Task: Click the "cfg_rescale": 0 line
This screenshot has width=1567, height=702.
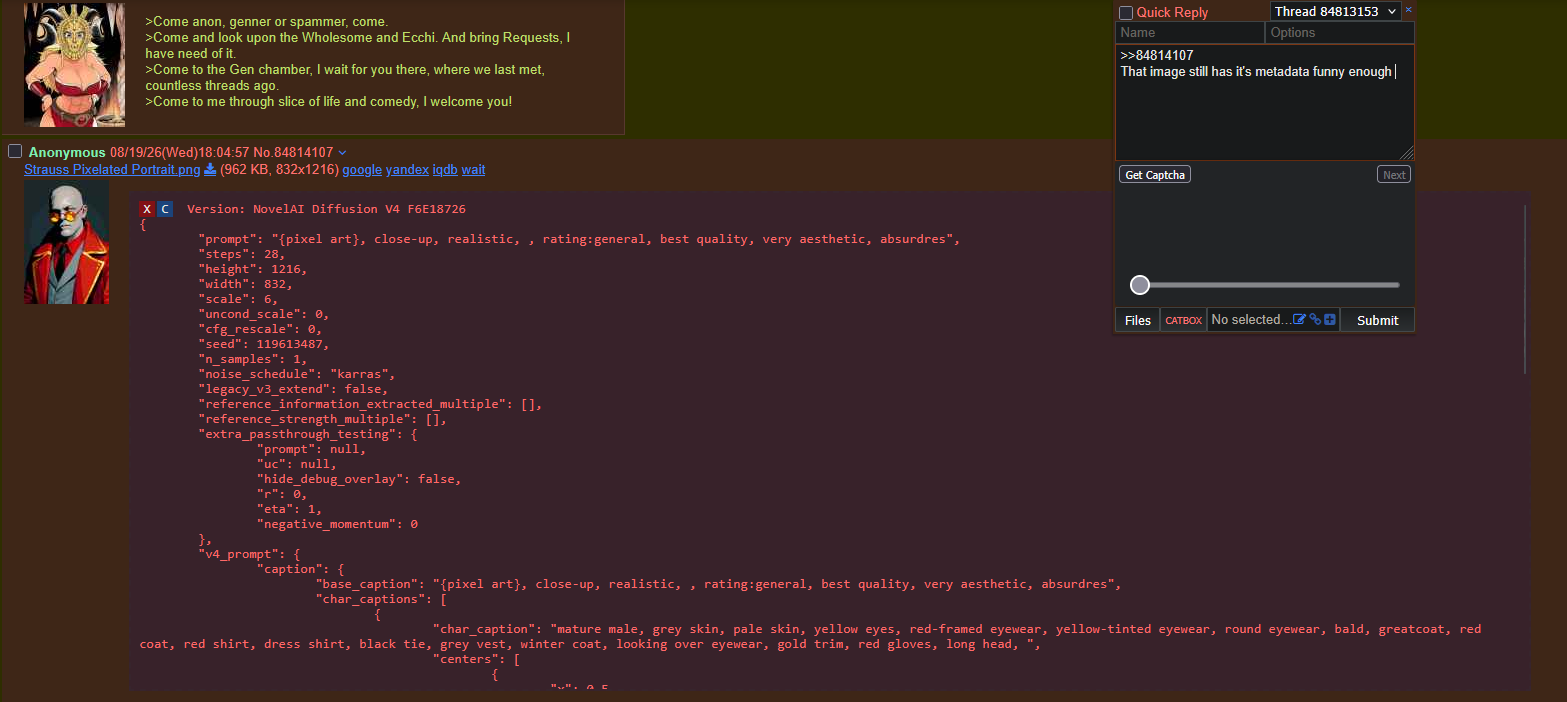Action: tap(260, 329)
